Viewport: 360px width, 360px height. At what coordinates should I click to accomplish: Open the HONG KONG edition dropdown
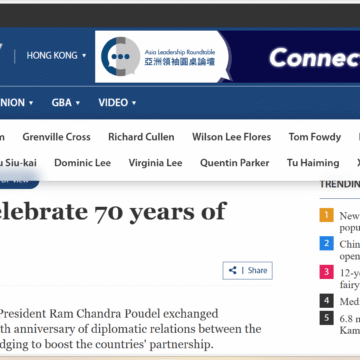pos(56,55)
